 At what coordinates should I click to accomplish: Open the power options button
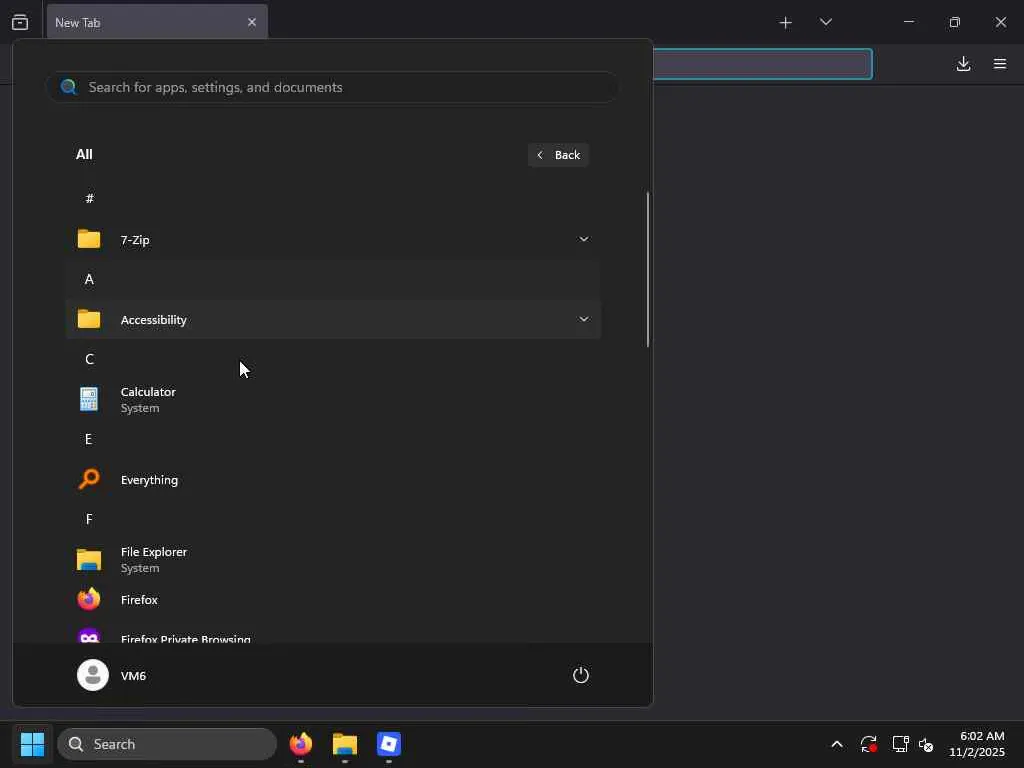tap(581, 675)
